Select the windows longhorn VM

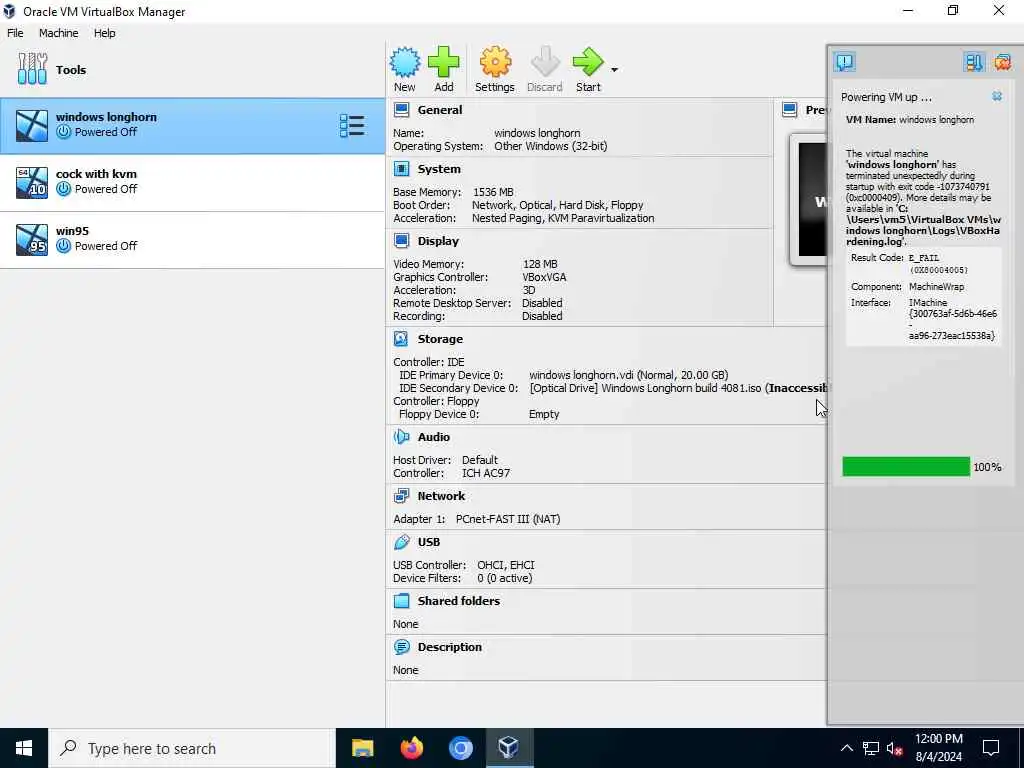[193, 126]
